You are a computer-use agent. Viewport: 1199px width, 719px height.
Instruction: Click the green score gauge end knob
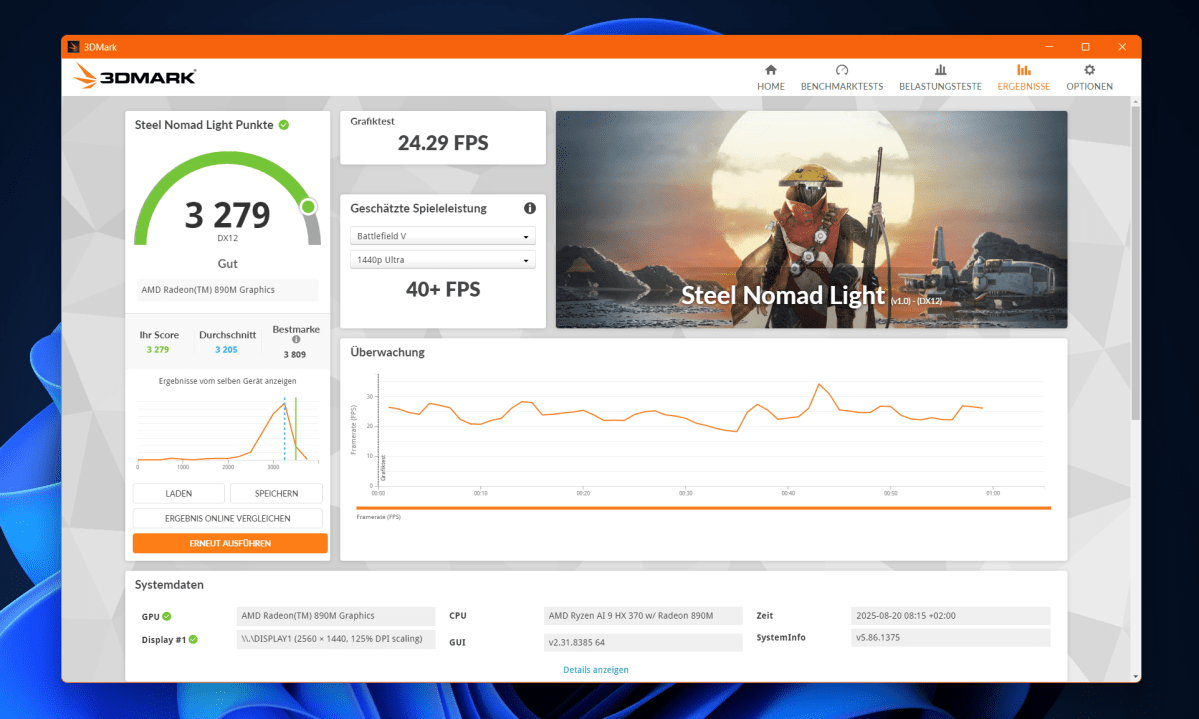tap(308, 207)
